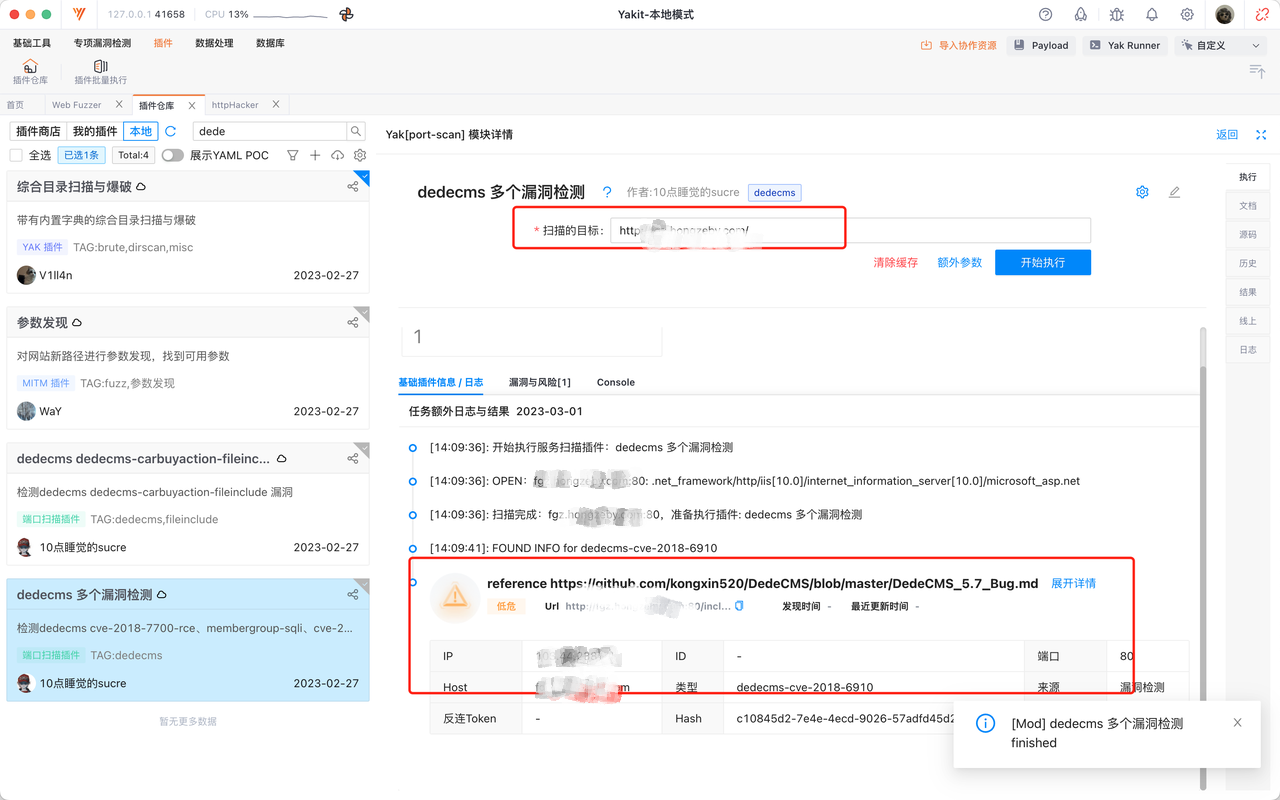Refresh the local plugin list
Screen dimensions: 1280x800
coord(171,131)
